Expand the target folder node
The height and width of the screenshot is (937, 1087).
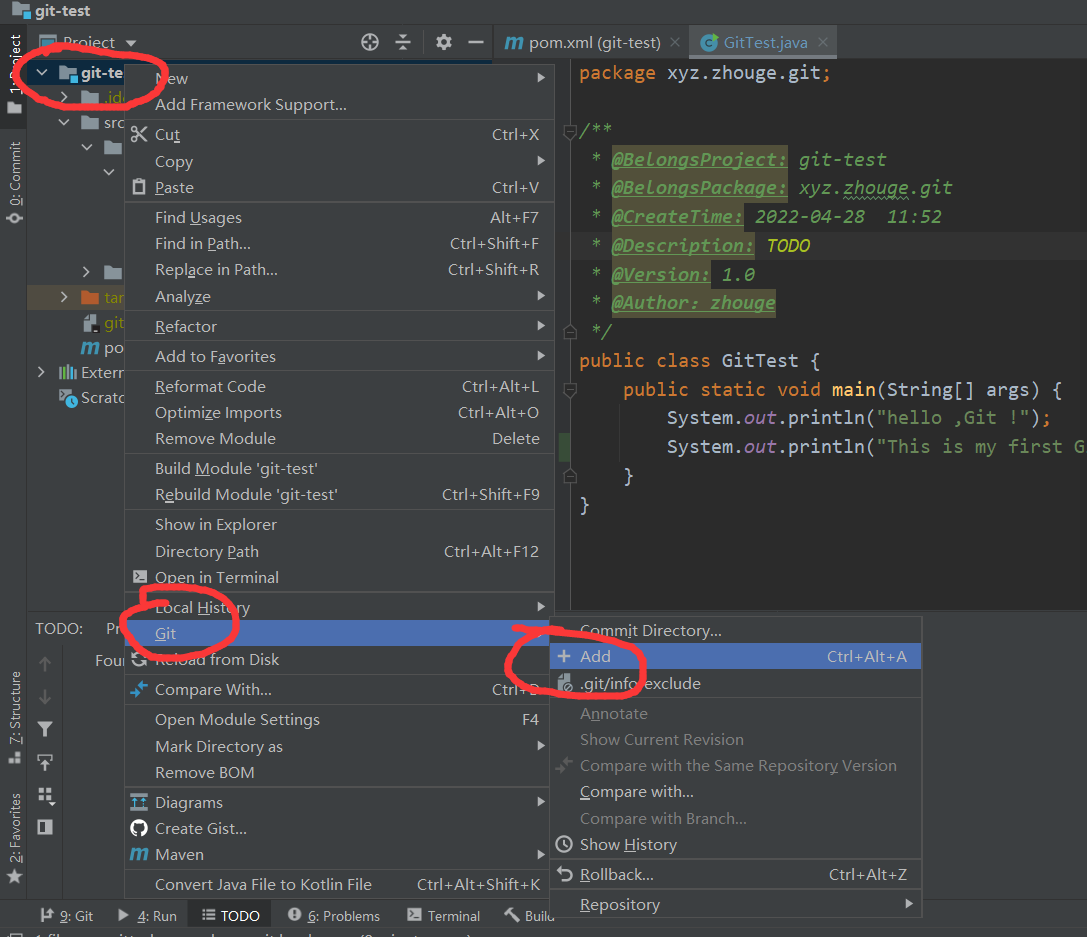64,297
